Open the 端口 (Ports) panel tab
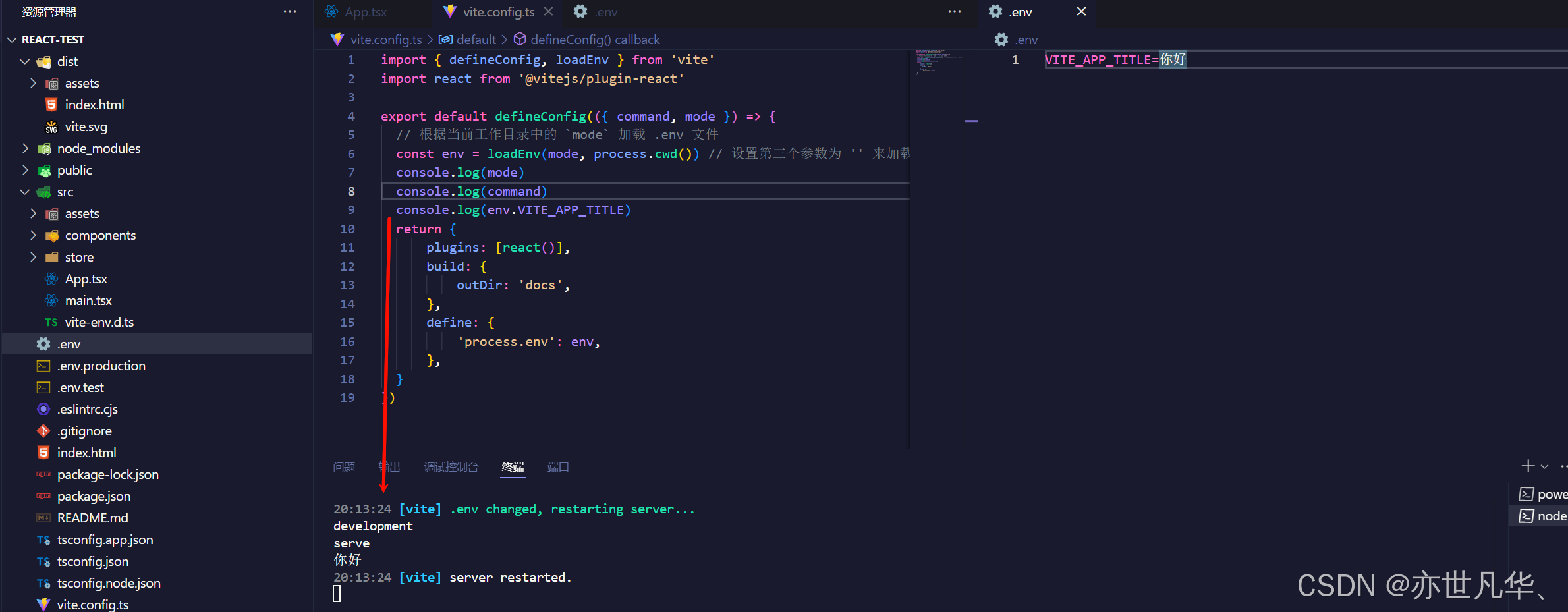This screenshot has height=612, width=1568. click(x=558, y=467)
